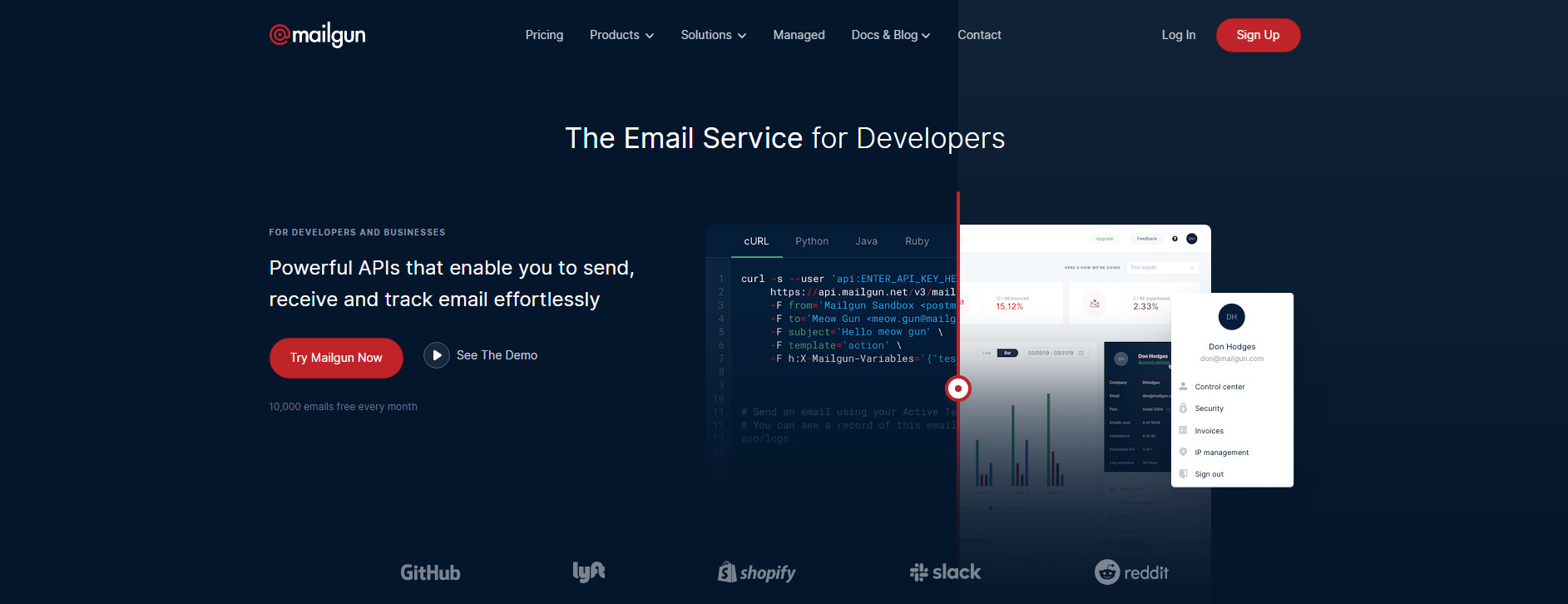Click the Invoices icon in profile menu
Image resolution: width=1568 pixels, height=604 pixels.
pos(1183,430)
